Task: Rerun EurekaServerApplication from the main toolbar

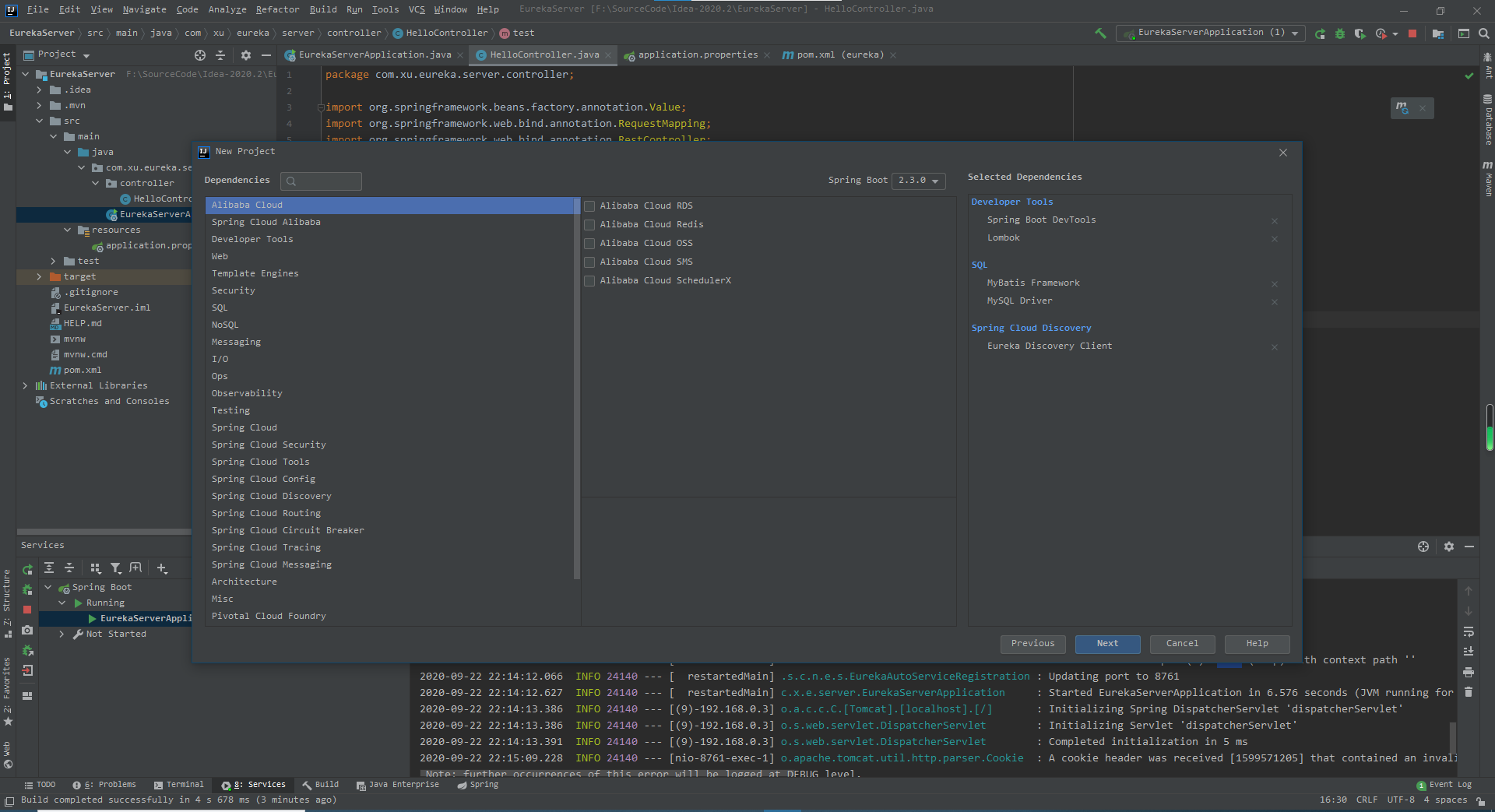Action: [1320, 33]
